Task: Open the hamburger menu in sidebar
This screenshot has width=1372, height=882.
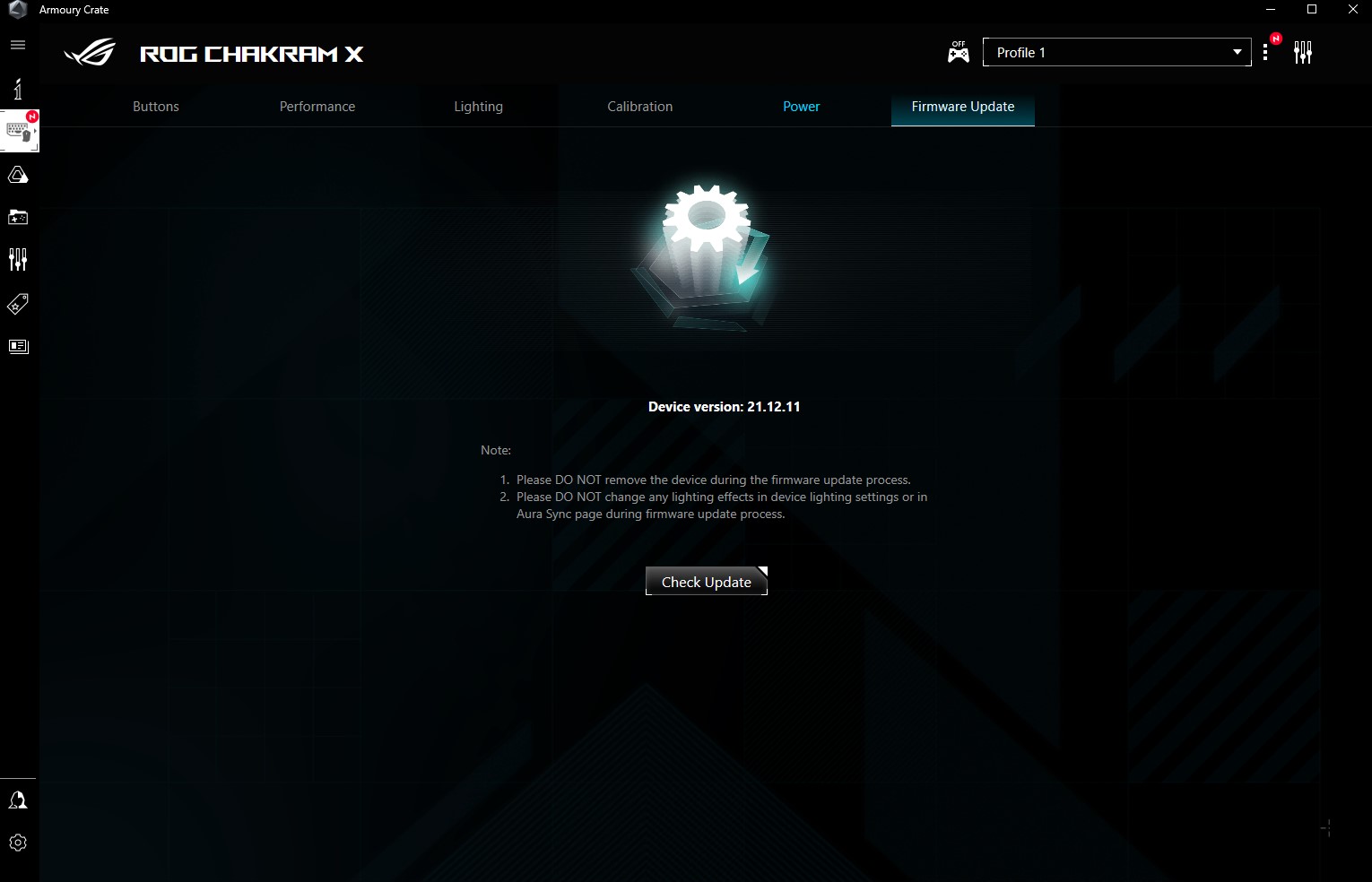Action: [x=18, y=45]
